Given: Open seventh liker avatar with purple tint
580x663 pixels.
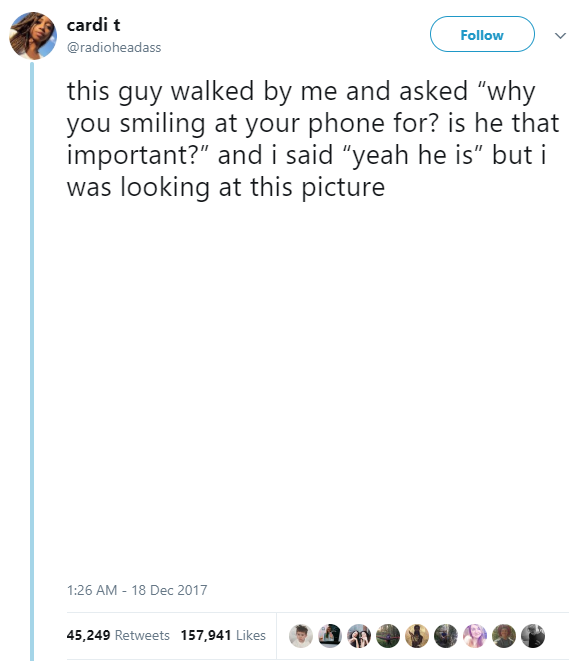Looking at the screenshot, I should (475, 636).
